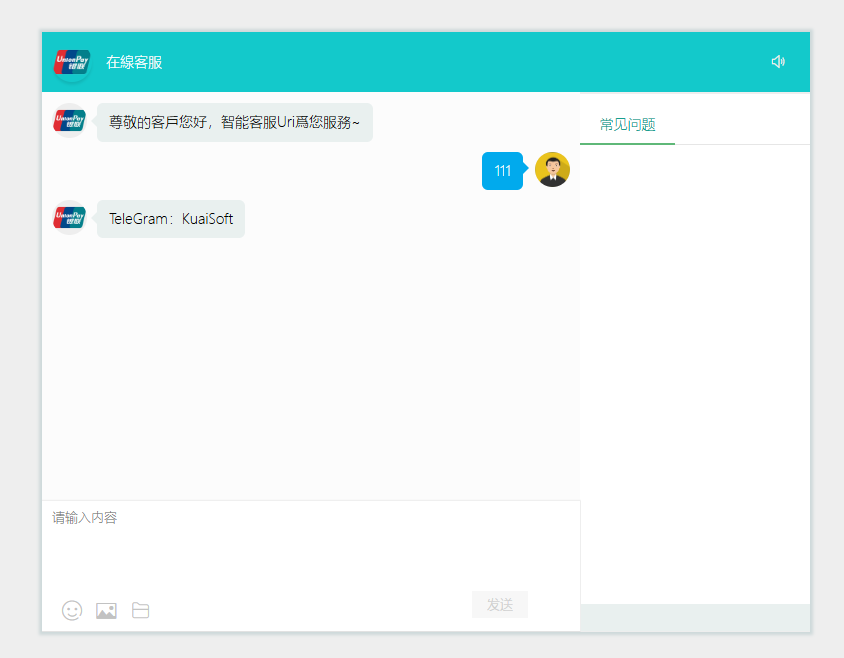844x658 pixels.
Task: Mute the chat notification sound
Action: 778,62
